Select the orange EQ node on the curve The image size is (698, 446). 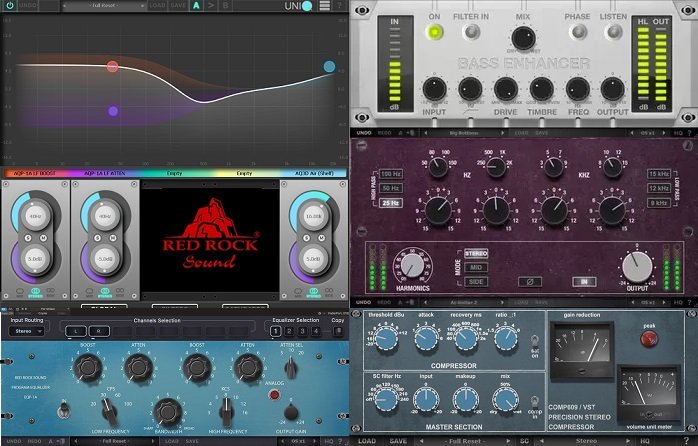click(x=112, y=68)
